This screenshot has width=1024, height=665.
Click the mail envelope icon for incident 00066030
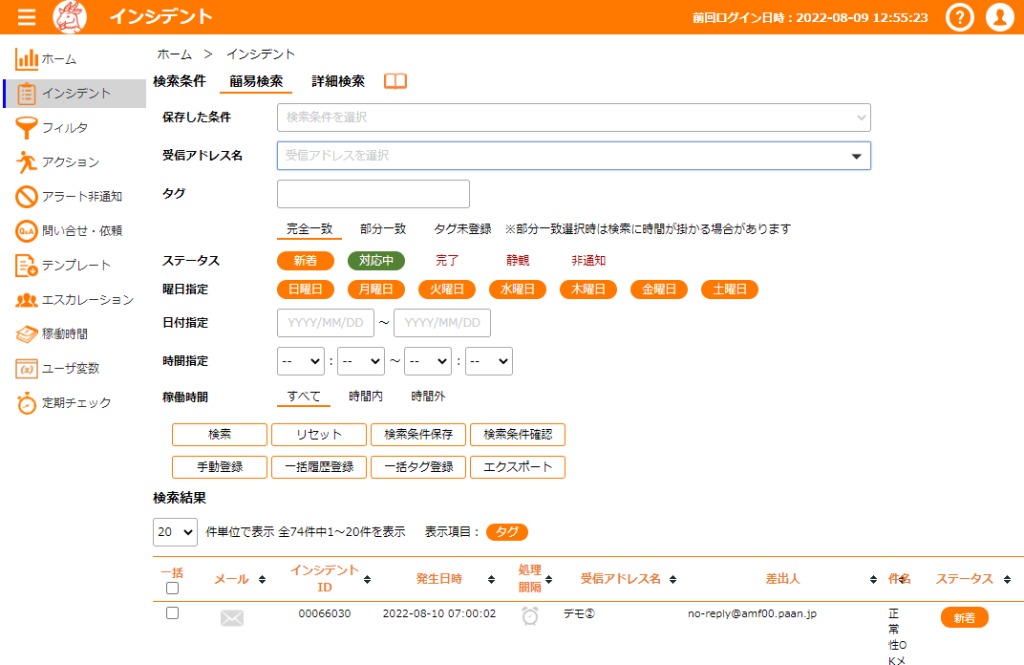[232, 618]
